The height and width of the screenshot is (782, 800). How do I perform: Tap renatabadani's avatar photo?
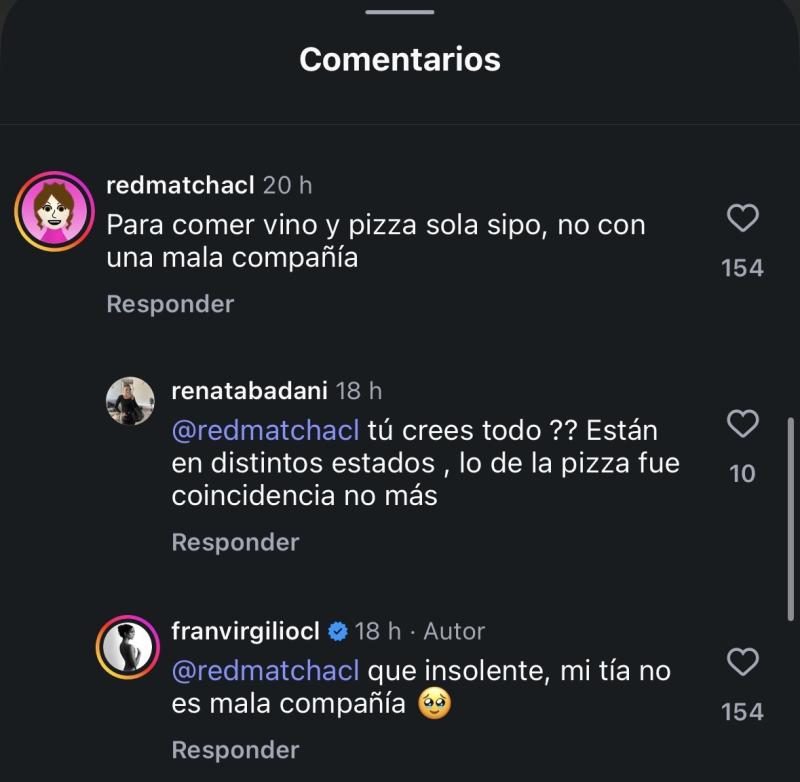tap(130, 401)
